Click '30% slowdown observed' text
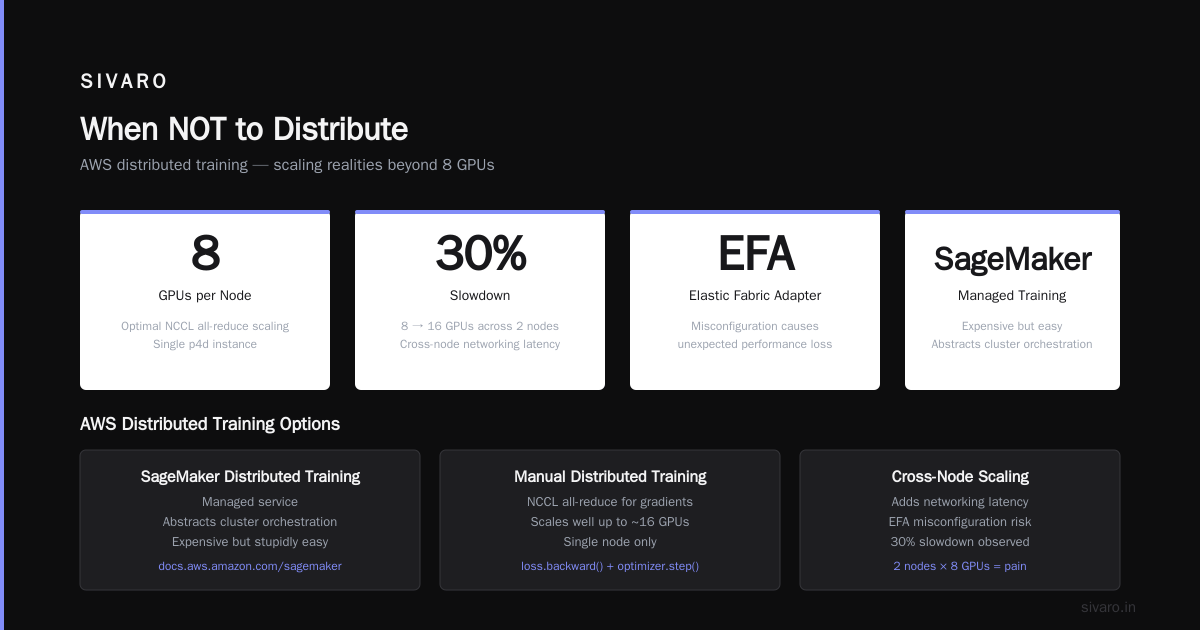 tap(960, 542)
